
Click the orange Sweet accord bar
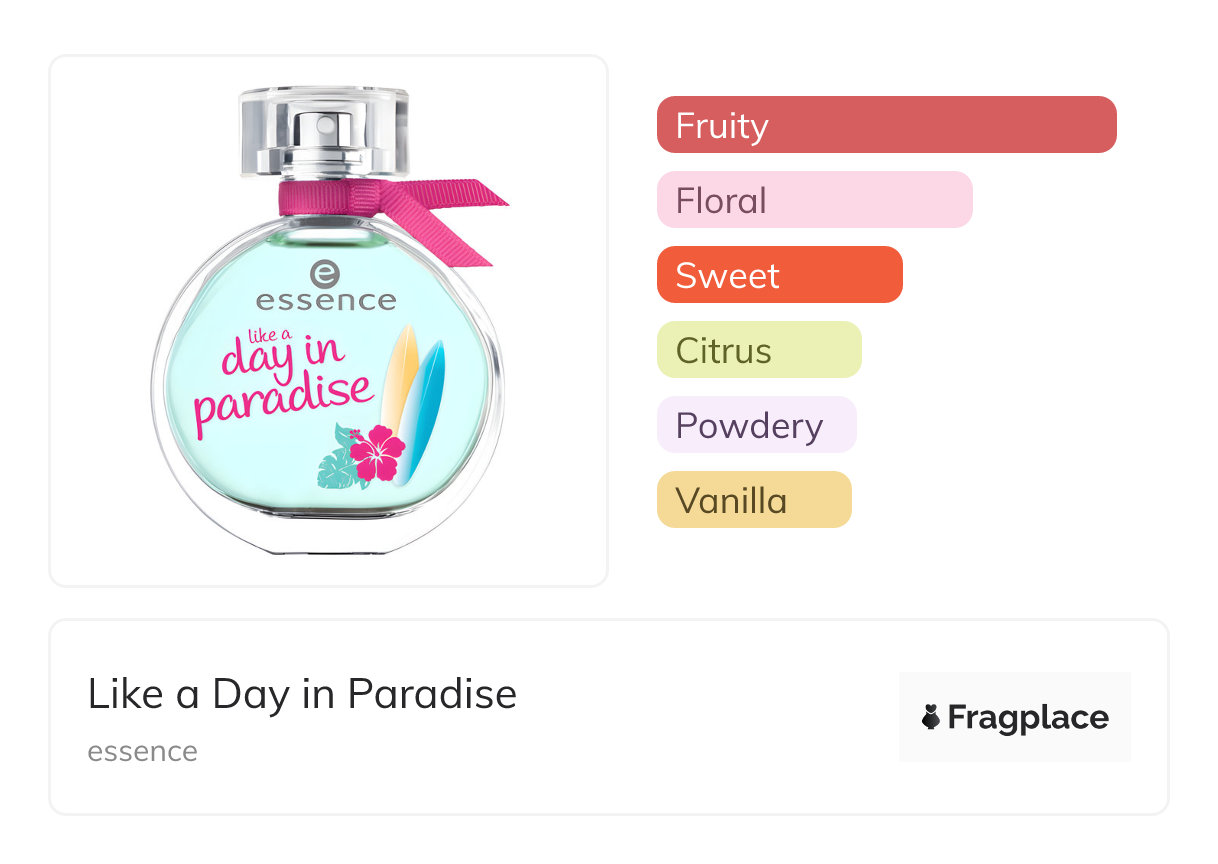(779, 275)
